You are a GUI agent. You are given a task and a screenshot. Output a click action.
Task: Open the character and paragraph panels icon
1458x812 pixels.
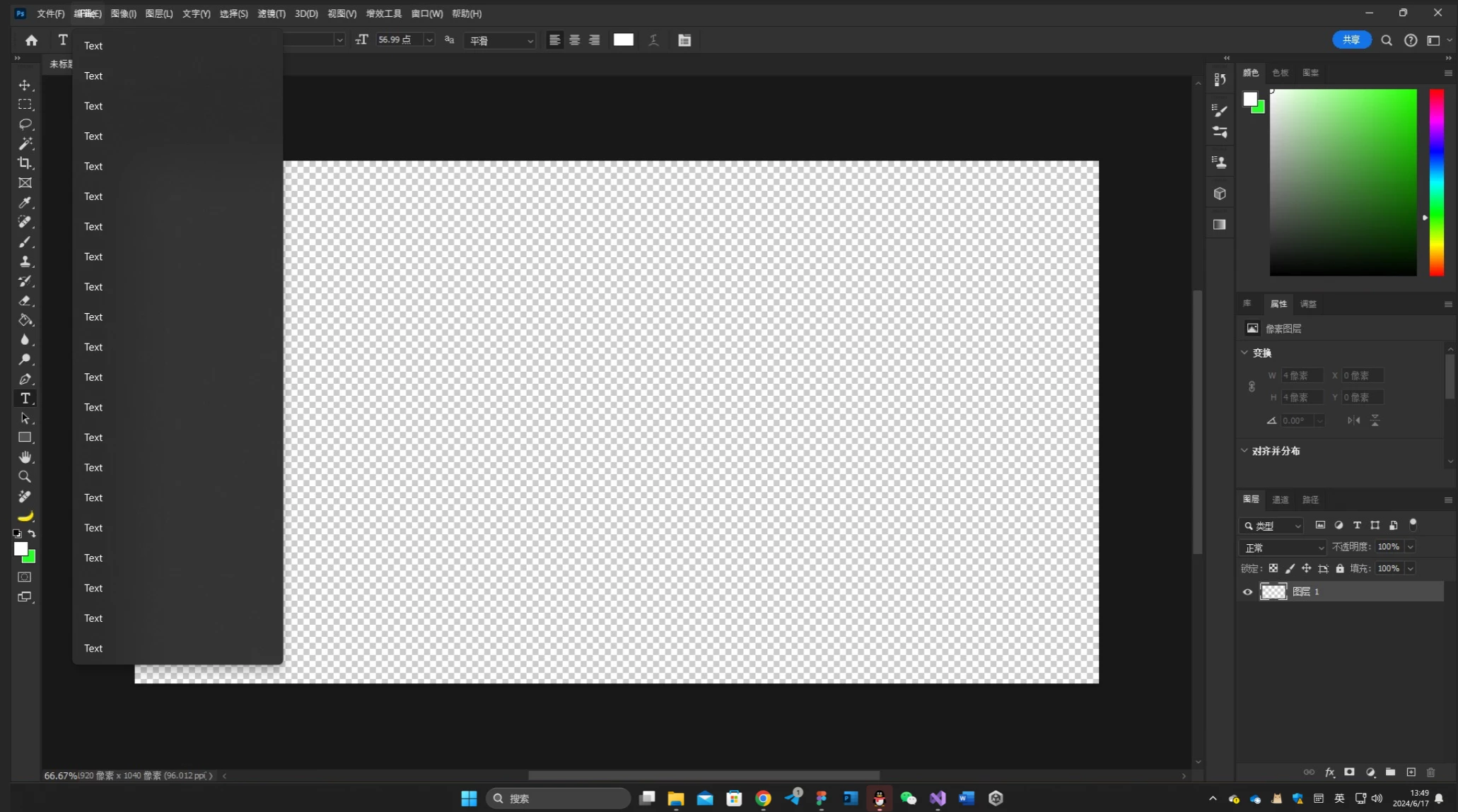point(684,40)
